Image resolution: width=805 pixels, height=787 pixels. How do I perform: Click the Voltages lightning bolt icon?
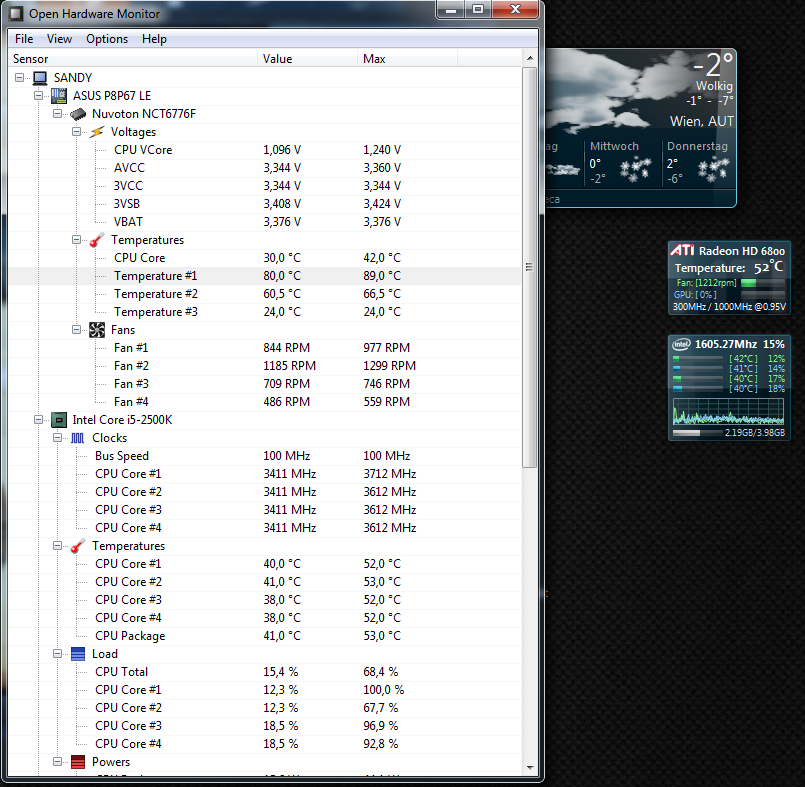point(97,132)
